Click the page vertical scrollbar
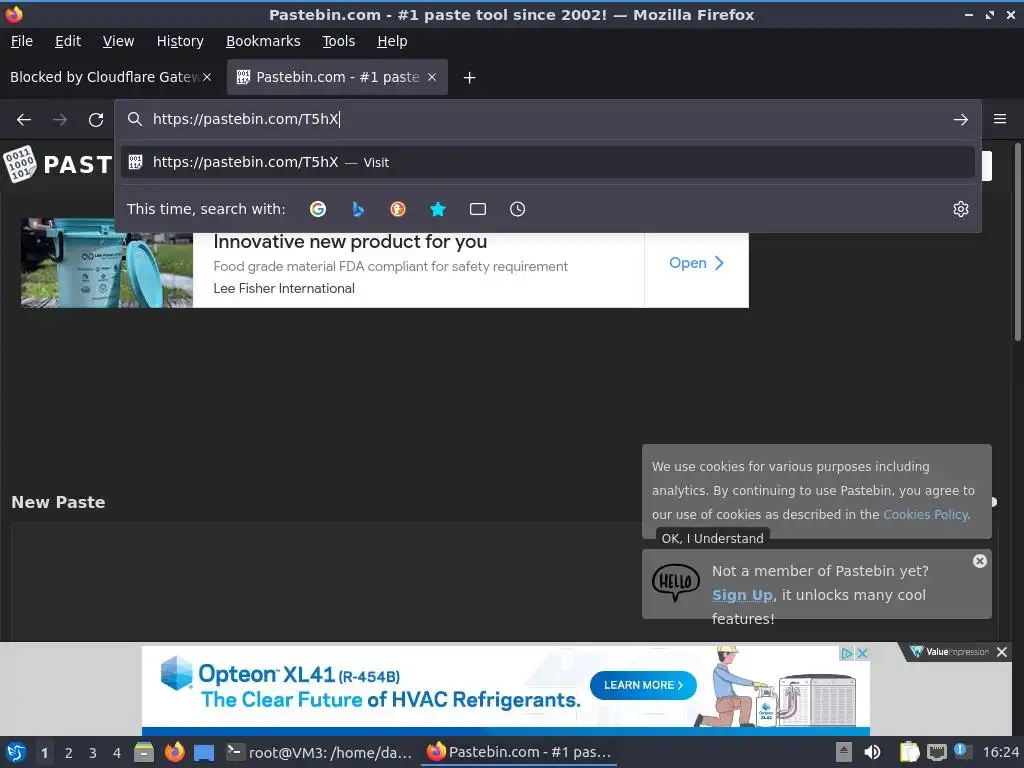This screenshot has width=1024, height=768. [1017, 242]
